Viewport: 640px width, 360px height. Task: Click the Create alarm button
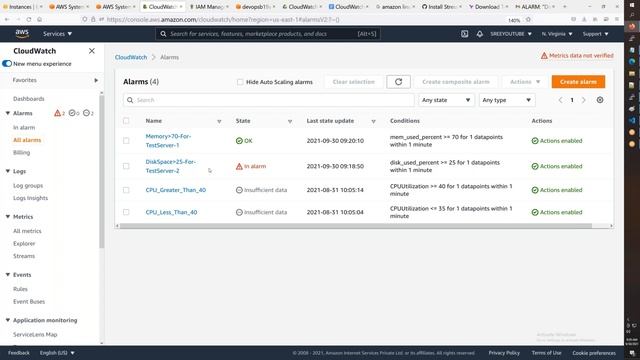click(578, 82)
